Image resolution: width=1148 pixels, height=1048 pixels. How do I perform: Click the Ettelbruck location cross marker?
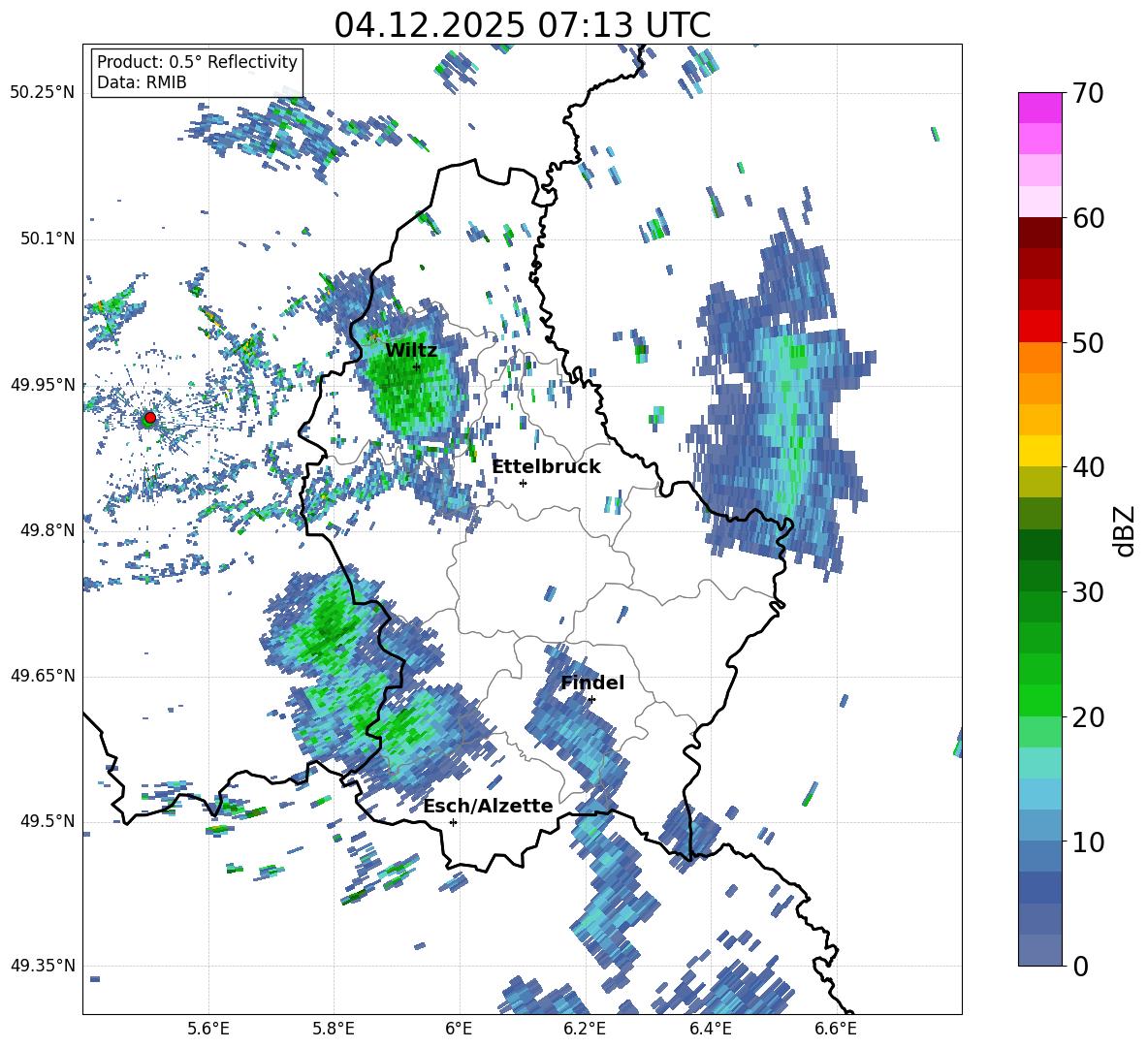523,483
